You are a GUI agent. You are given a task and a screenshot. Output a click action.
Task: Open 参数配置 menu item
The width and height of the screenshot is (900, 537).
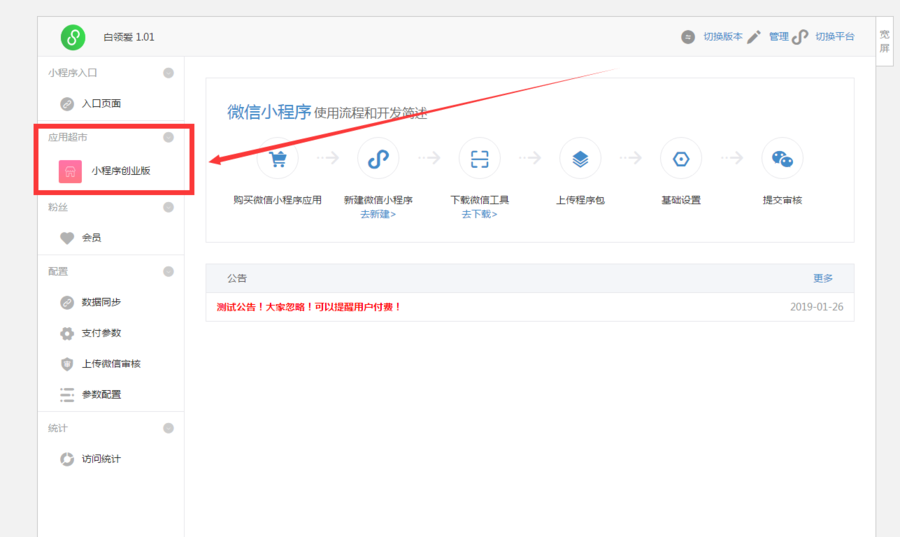[x=101, y=394]
